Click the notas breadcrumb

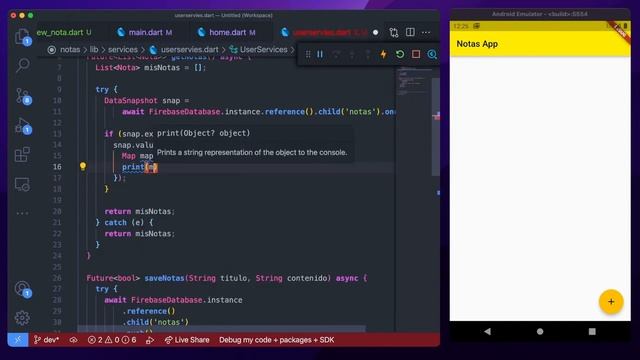tap(70, 49)
